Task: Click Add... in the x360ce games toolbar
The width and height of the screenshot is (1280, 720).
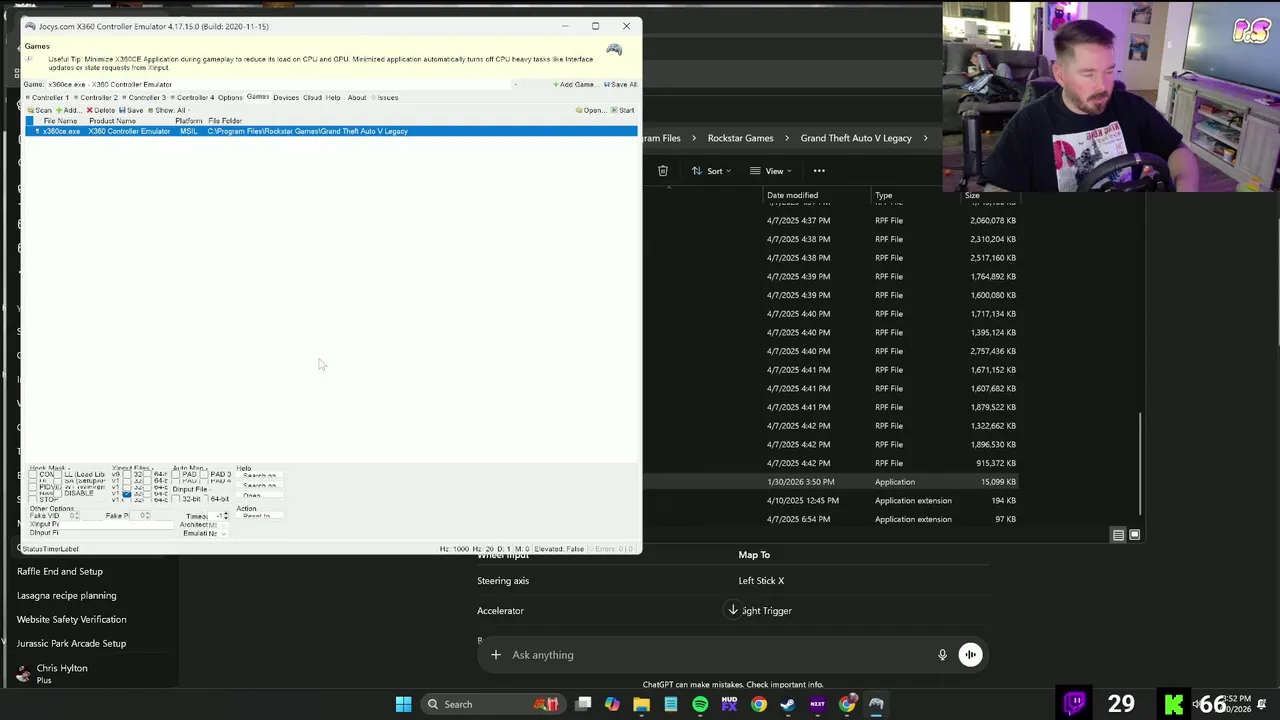Action: [69, 110]
